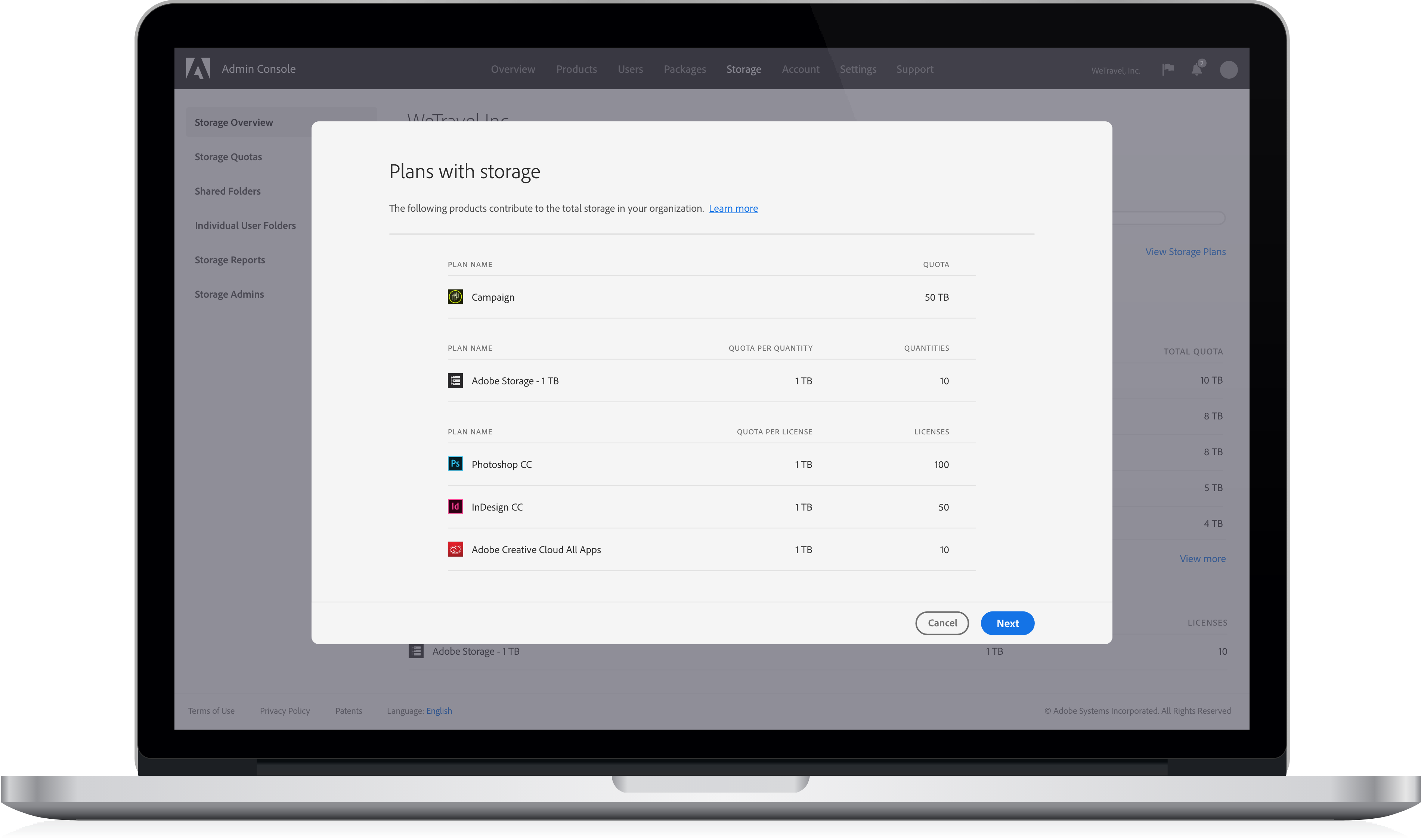This screenshot has width=1421, height=840.
Task: Open notifications bell icon
Action: [1197, 68]
